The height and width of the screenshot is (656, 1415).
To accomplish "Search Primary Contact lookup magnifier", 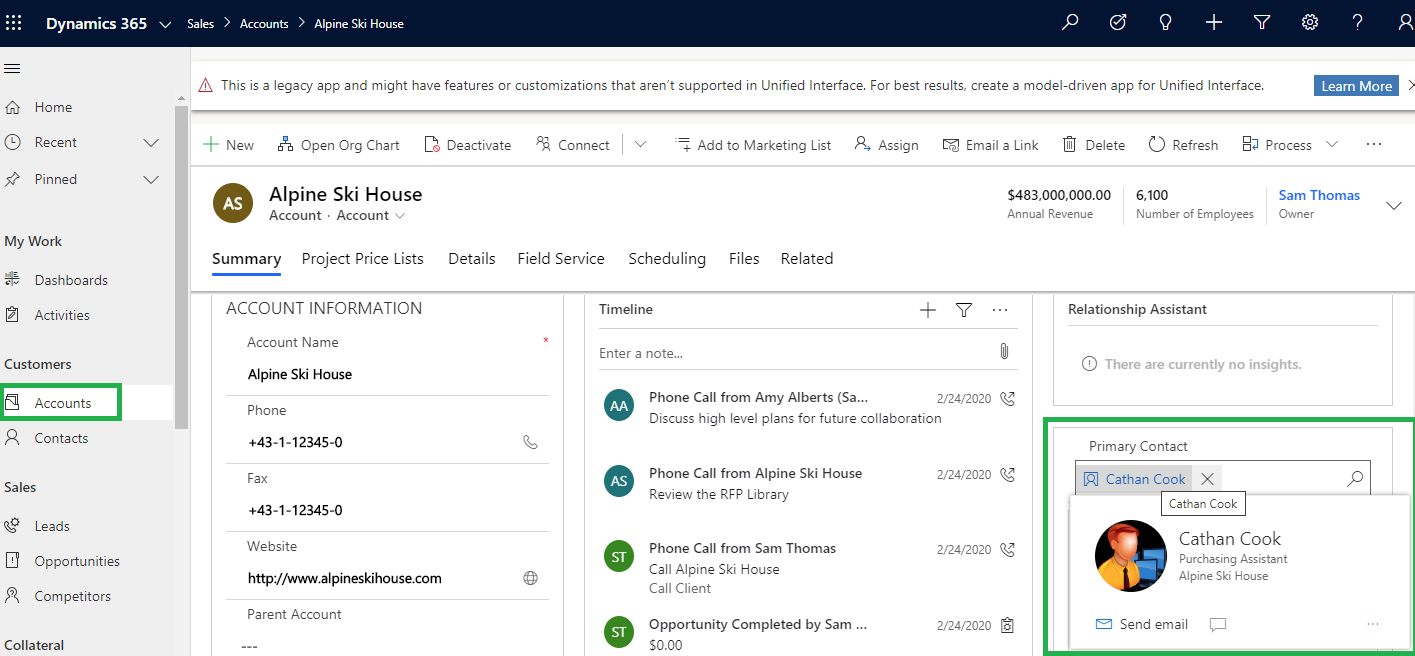I will (x=1355, y=479).
